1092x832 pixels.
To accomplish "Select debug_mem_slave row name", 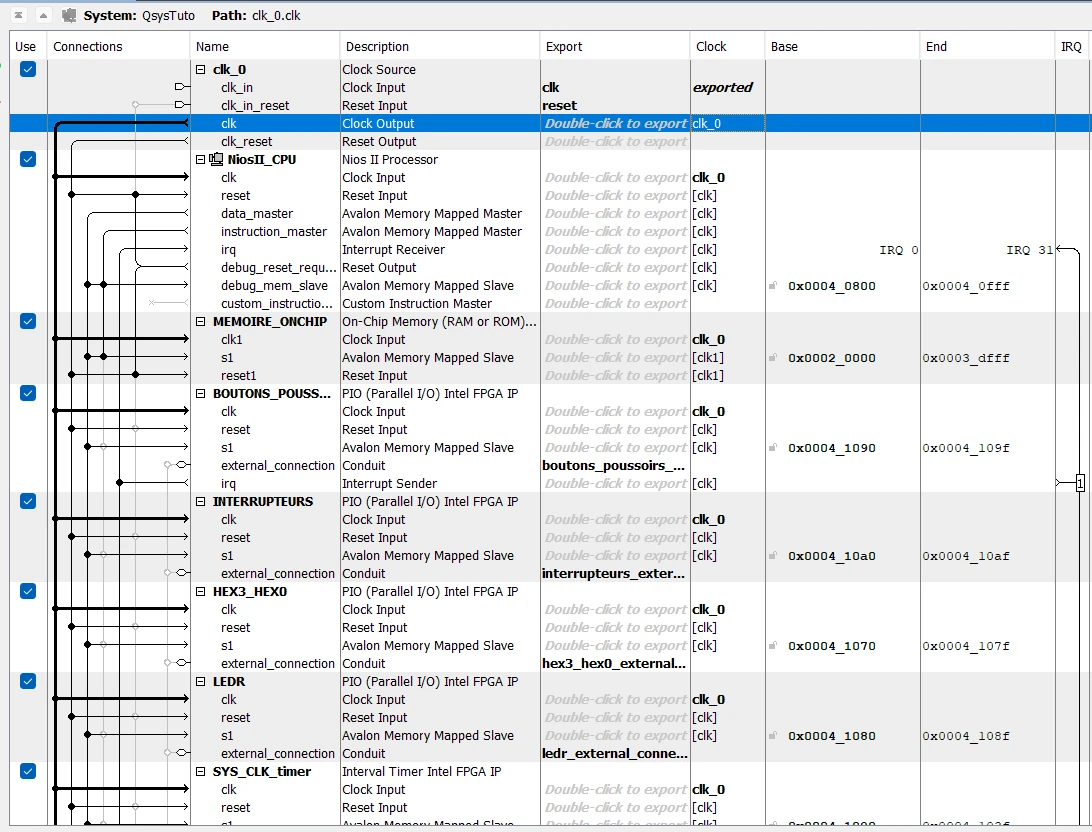I will click(x=274, y=285).
